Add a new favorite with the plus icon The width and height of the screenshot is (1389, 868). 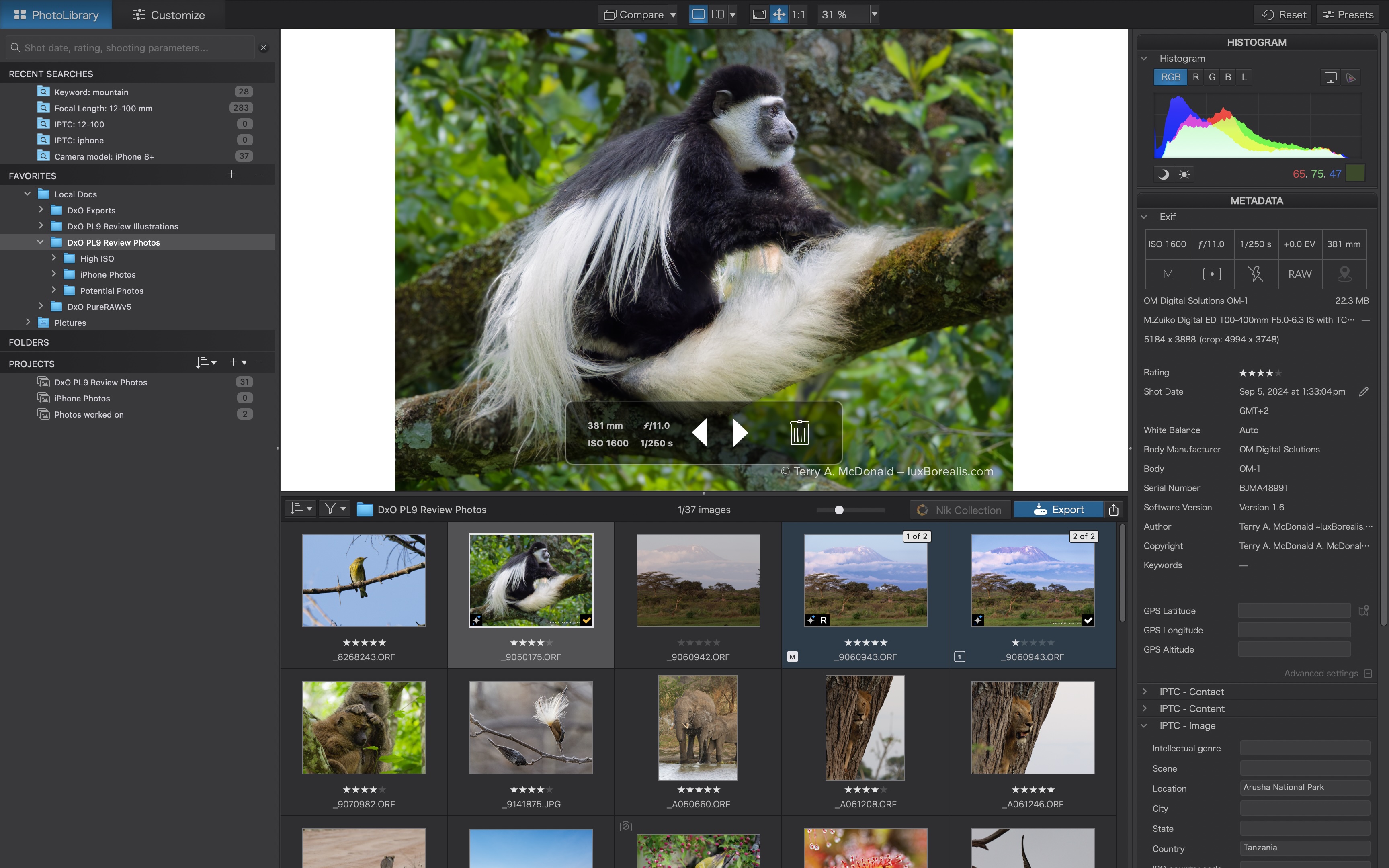pos(231,174)
